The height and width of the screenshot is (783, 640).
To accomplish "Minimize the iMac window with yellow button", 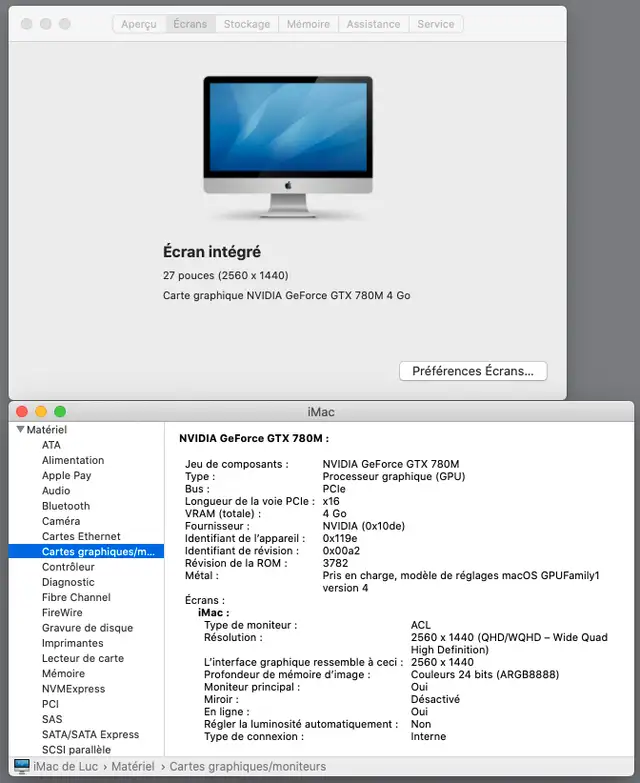I will click(41, 411).
